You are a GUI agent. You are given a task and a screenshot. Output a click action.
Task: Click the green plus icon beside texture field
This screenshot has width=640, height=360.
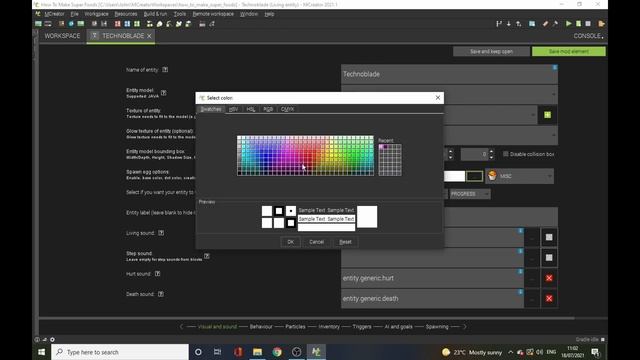click(x=547, y=115)
